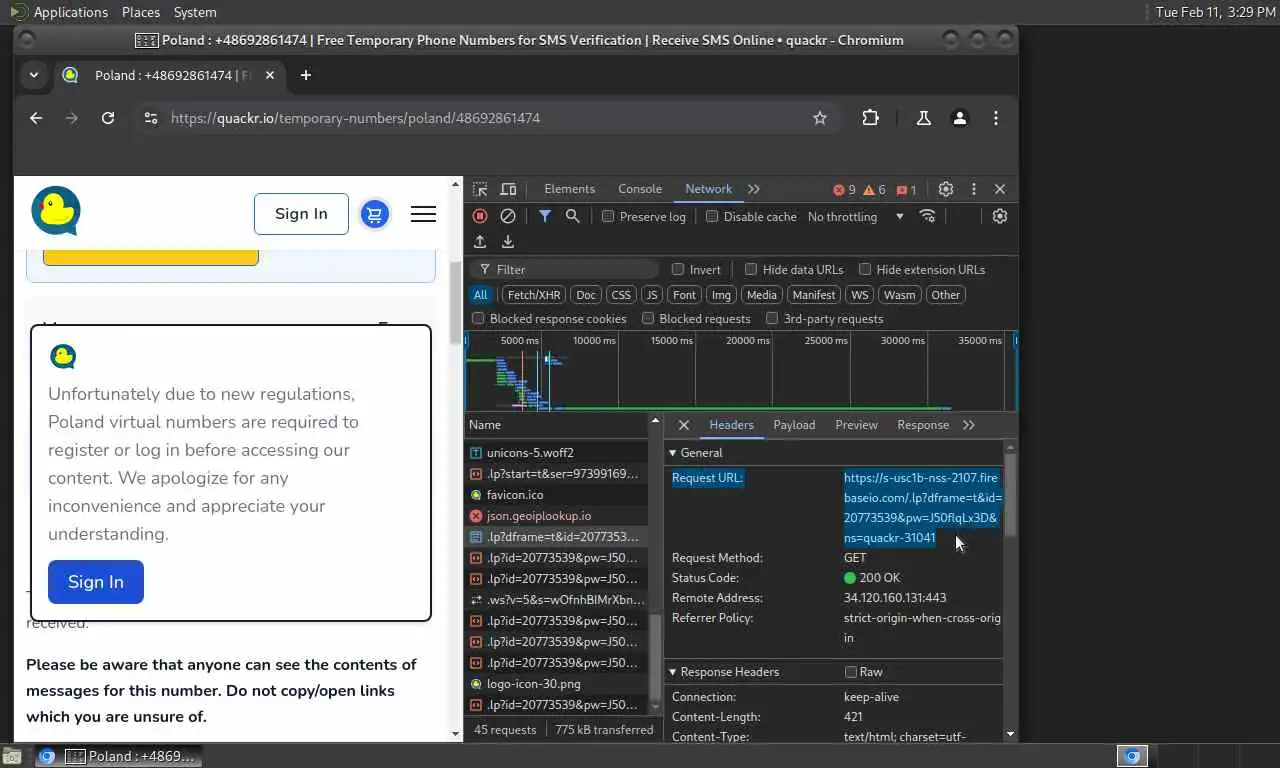Open the browser profile avatar icon

pyautogui.click(x=960, y=118)
